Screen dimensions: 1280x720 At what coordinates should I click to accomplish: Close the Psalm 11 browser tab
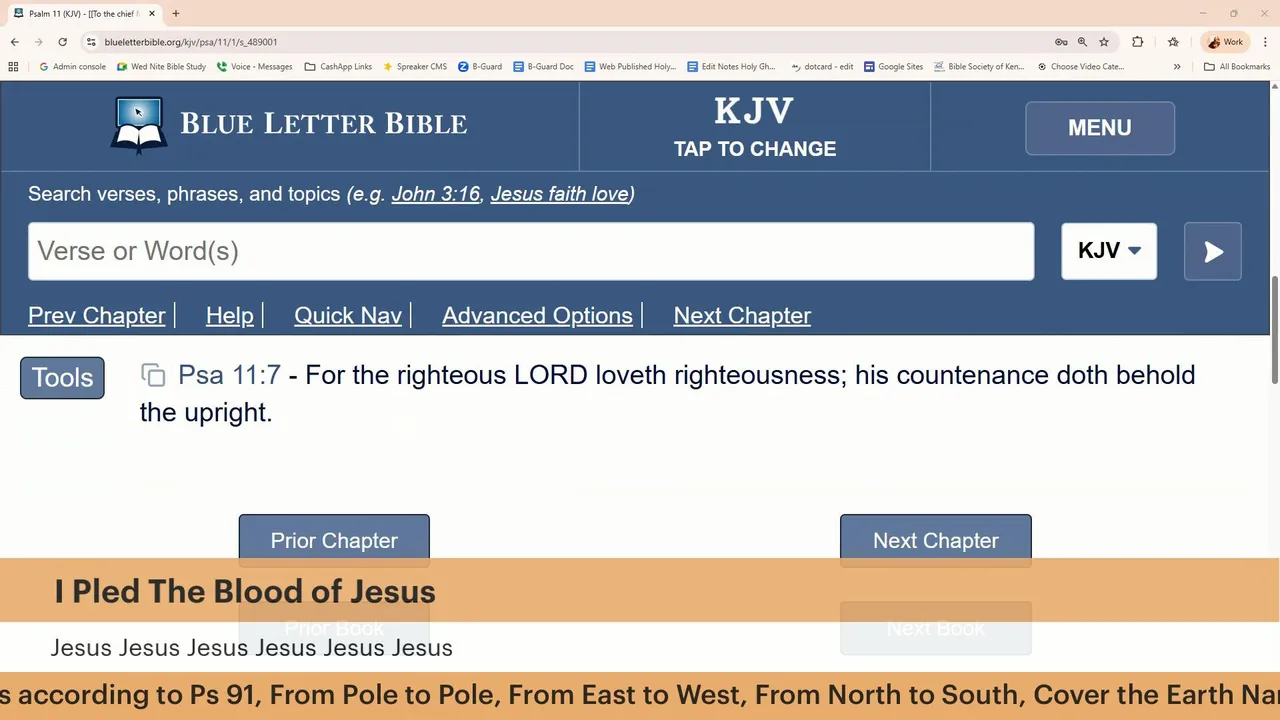(152, 14)
